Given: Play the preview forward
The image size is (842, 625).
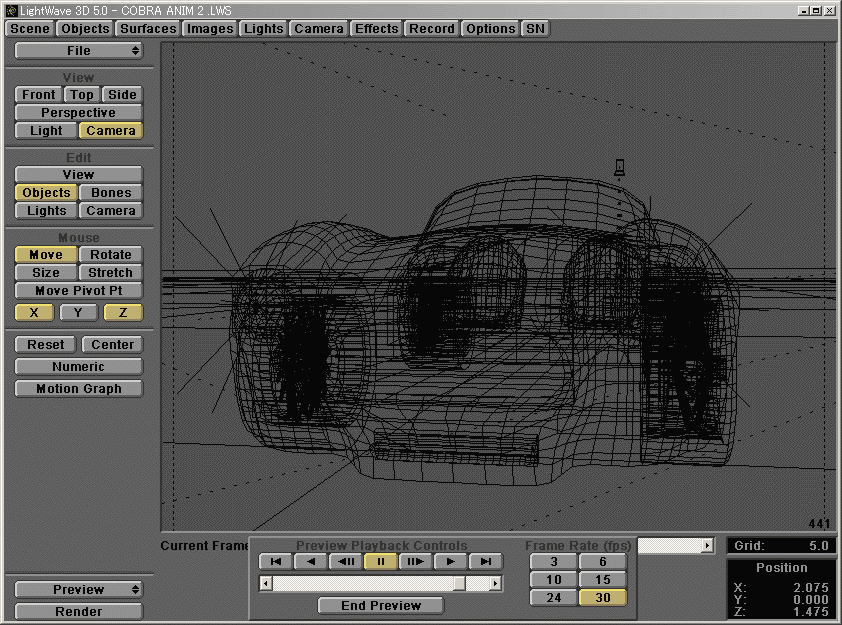Looking at the screenshot, I should pos(450,561).
